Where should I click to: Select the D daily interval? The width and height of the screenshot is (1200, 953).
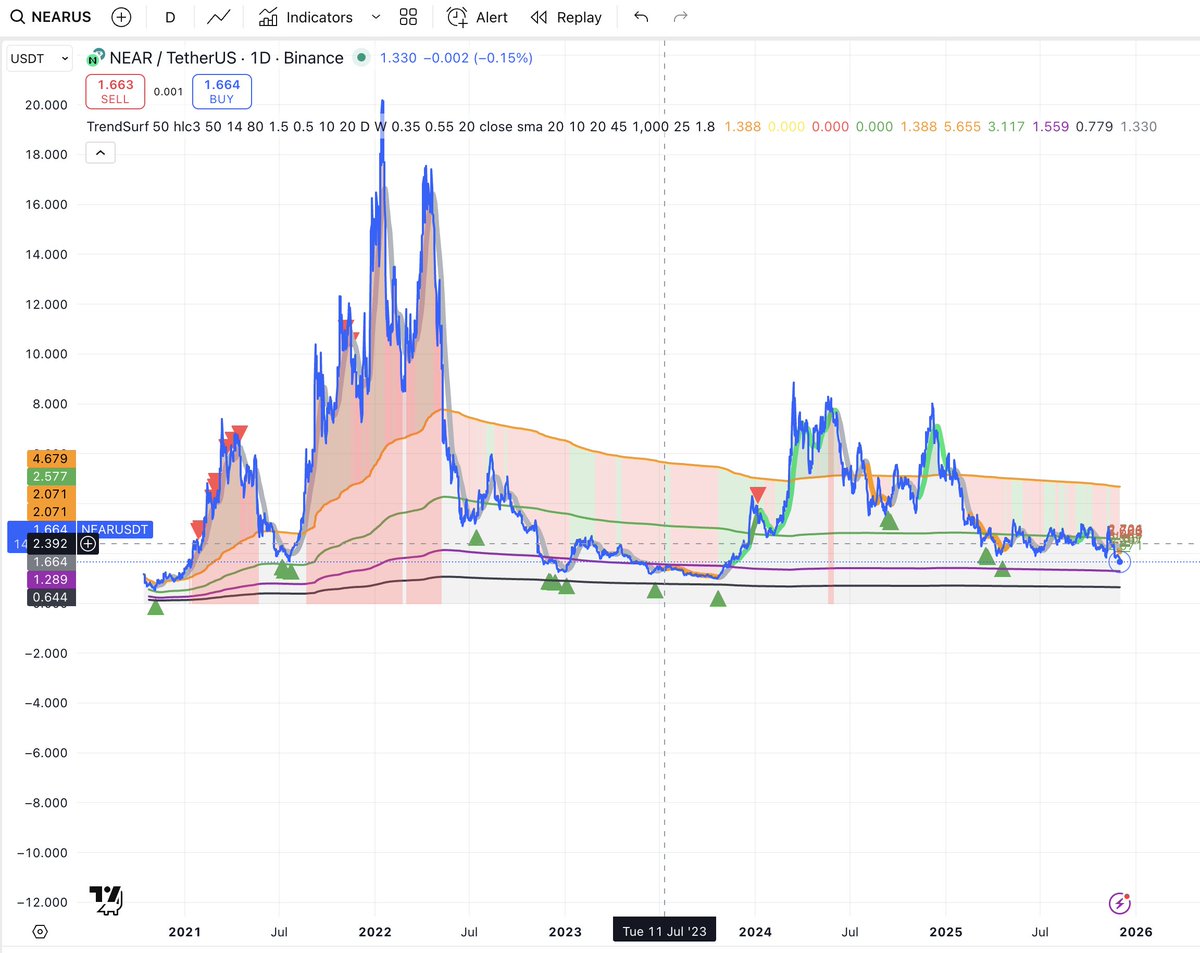click(169, 16)
